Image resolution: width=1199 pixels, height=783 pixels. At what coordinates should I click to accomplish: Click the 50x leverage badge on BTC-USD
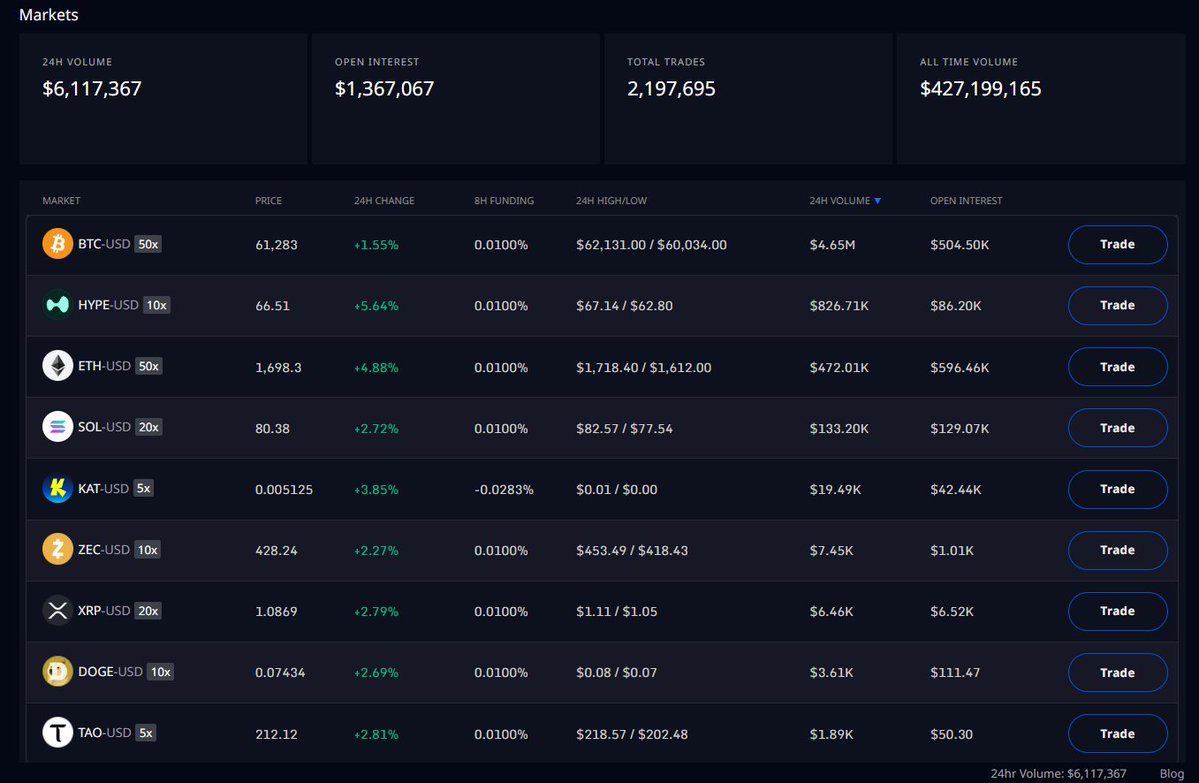(x=148, y=244)
